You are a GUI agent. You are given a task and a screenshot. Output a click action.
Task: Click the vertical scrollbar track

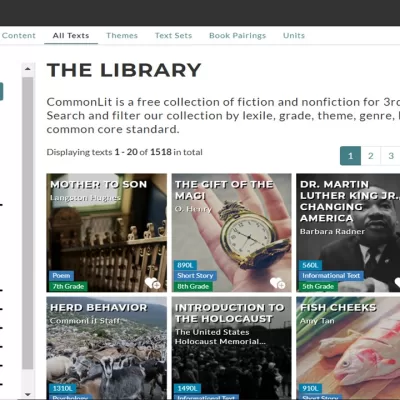point(28,223)
